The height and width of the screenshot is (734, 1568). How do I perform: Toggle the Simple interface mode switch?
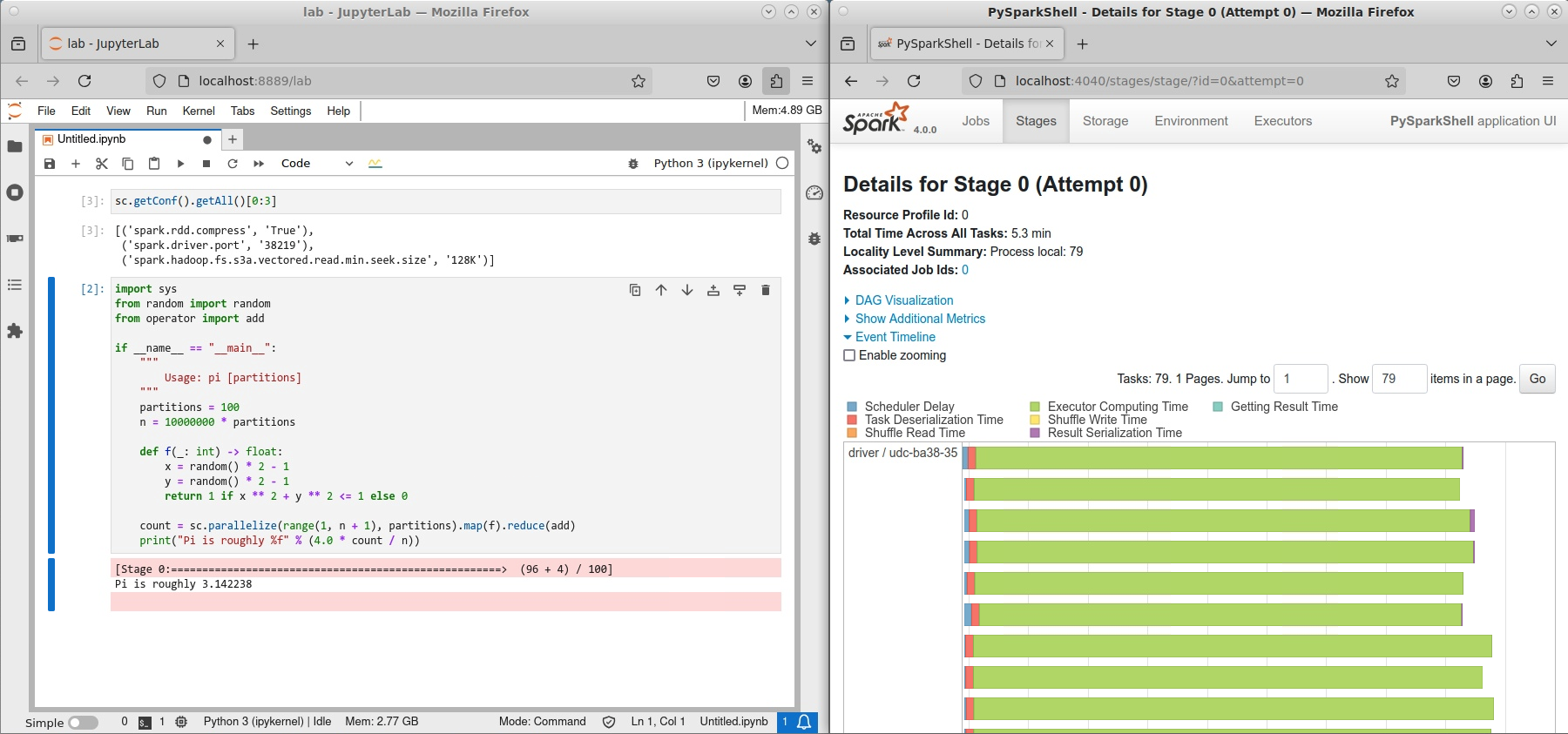pyautogui.click(x=83, y=723)
